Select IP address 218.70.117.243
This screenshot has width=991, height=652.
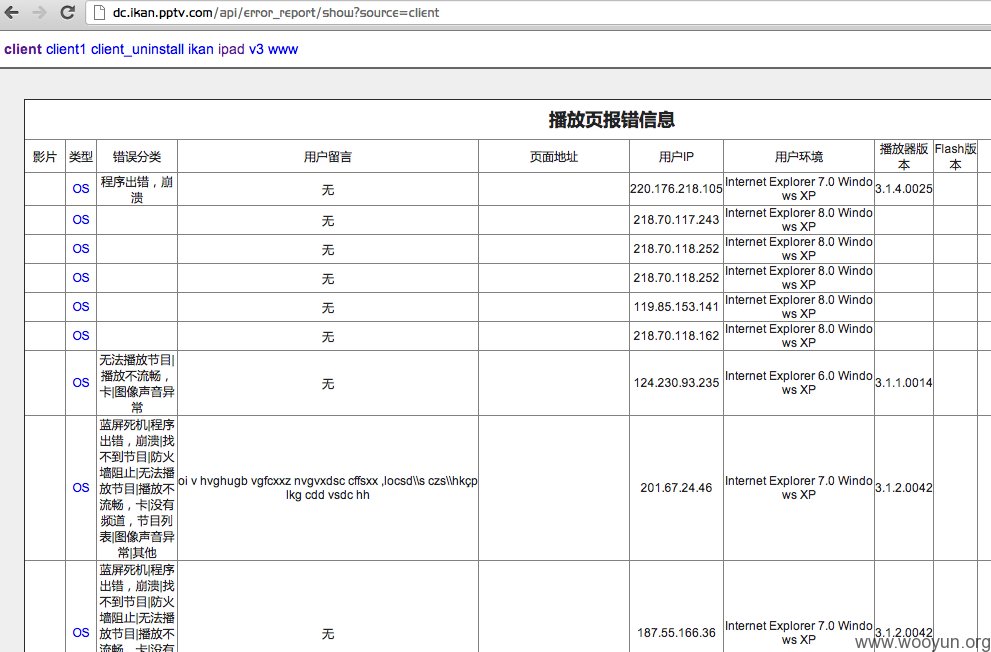click(x=676, y=219)
